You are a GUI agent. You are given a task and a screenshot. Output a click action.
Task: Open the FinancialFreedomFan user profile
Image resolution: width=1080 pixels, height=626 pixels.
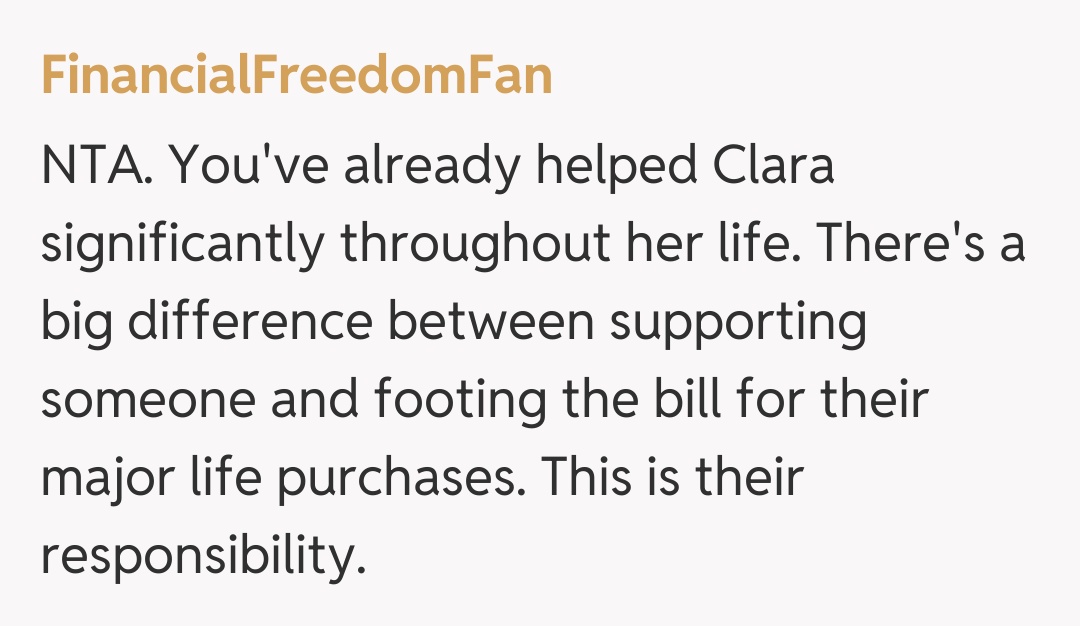pos(296,76)
